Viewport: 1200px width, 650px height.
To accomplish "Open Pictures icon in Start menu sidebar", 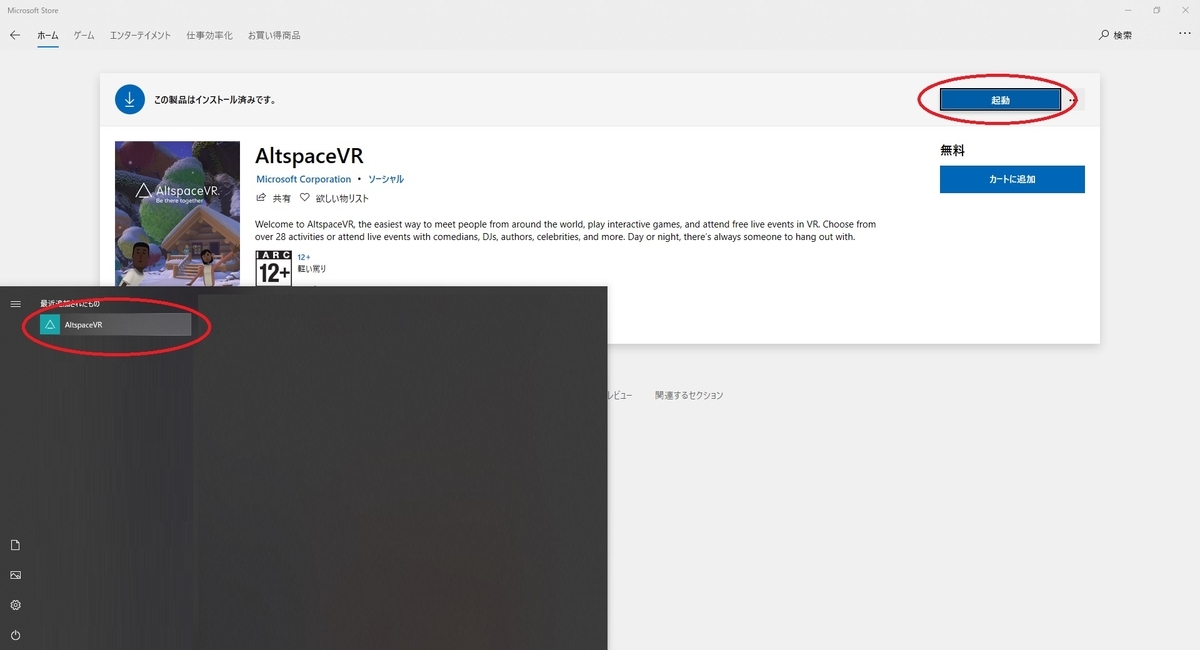I will 15,575.
